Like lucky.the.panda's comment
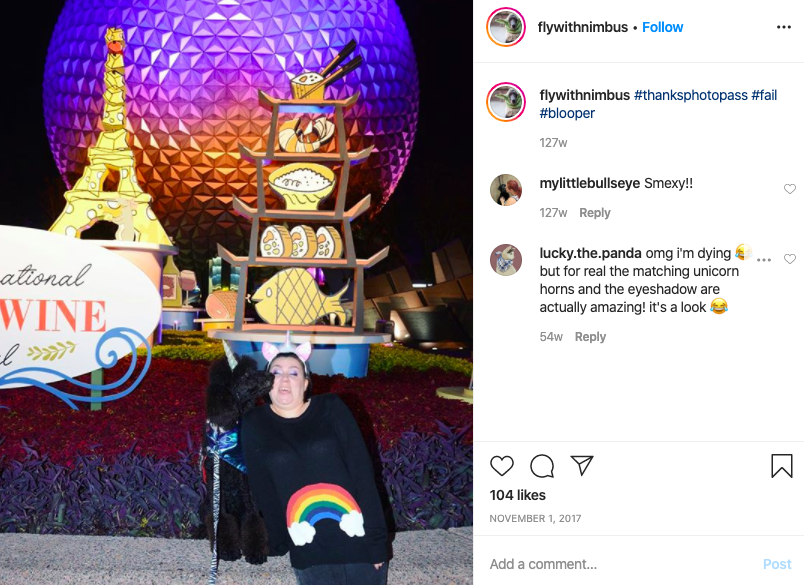The image size is (804, 585). point(790,259)
